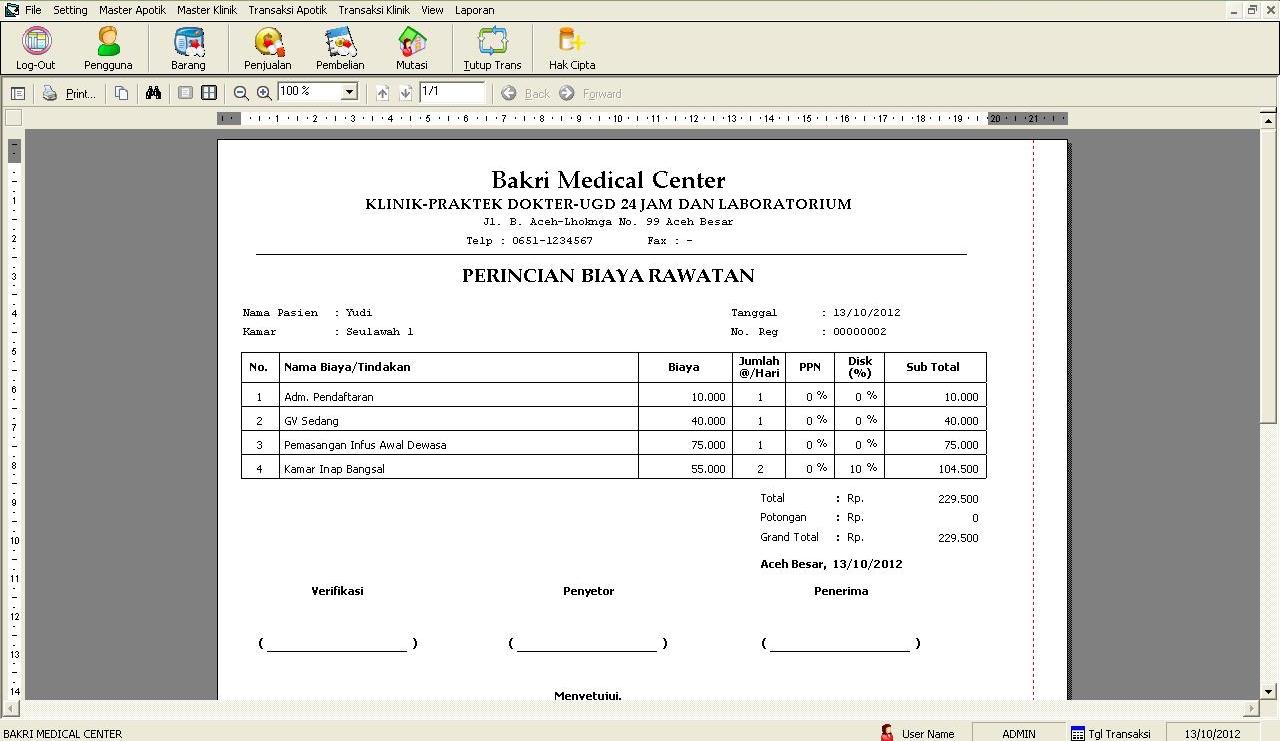The height and width of the screenshot is (741, 1280).
Task: Click Pemasangan Infus Awal Dewasa row
Action: (365, 445)
